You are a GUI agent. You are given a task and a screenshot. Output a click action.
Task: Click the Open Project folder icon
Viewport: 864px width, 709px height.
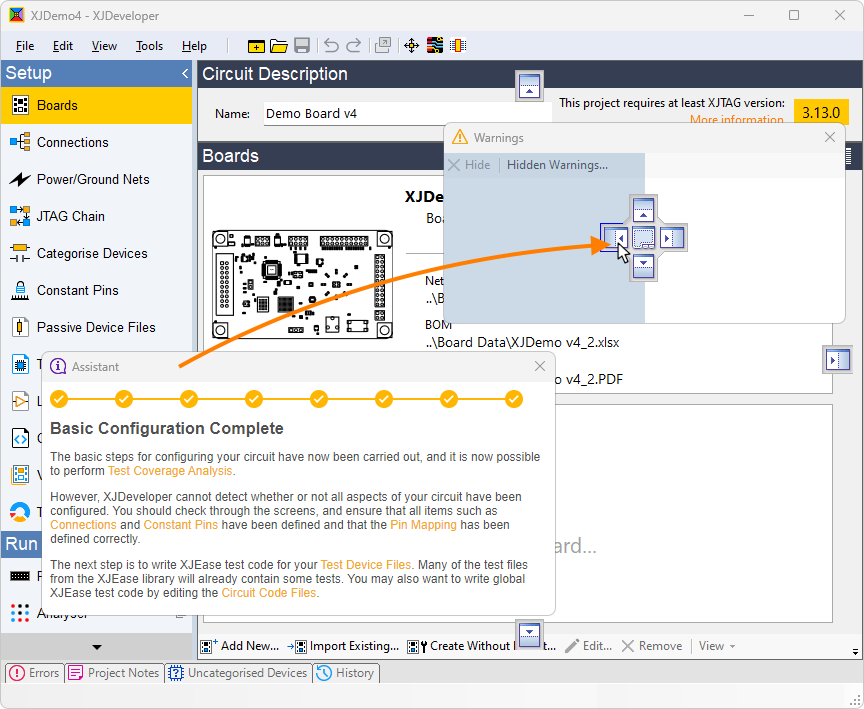tap(279, 46)
